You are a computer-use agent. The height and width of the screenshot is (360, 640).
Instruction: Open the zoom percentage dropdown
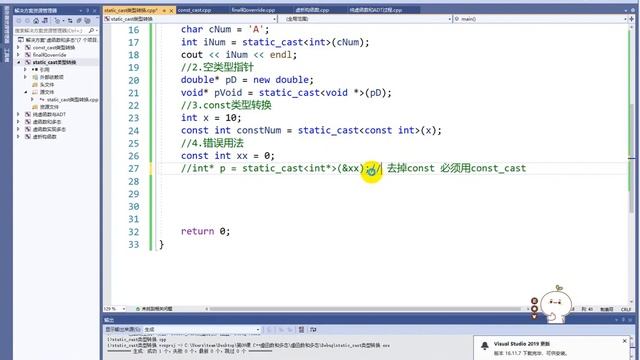click(124, 309)
